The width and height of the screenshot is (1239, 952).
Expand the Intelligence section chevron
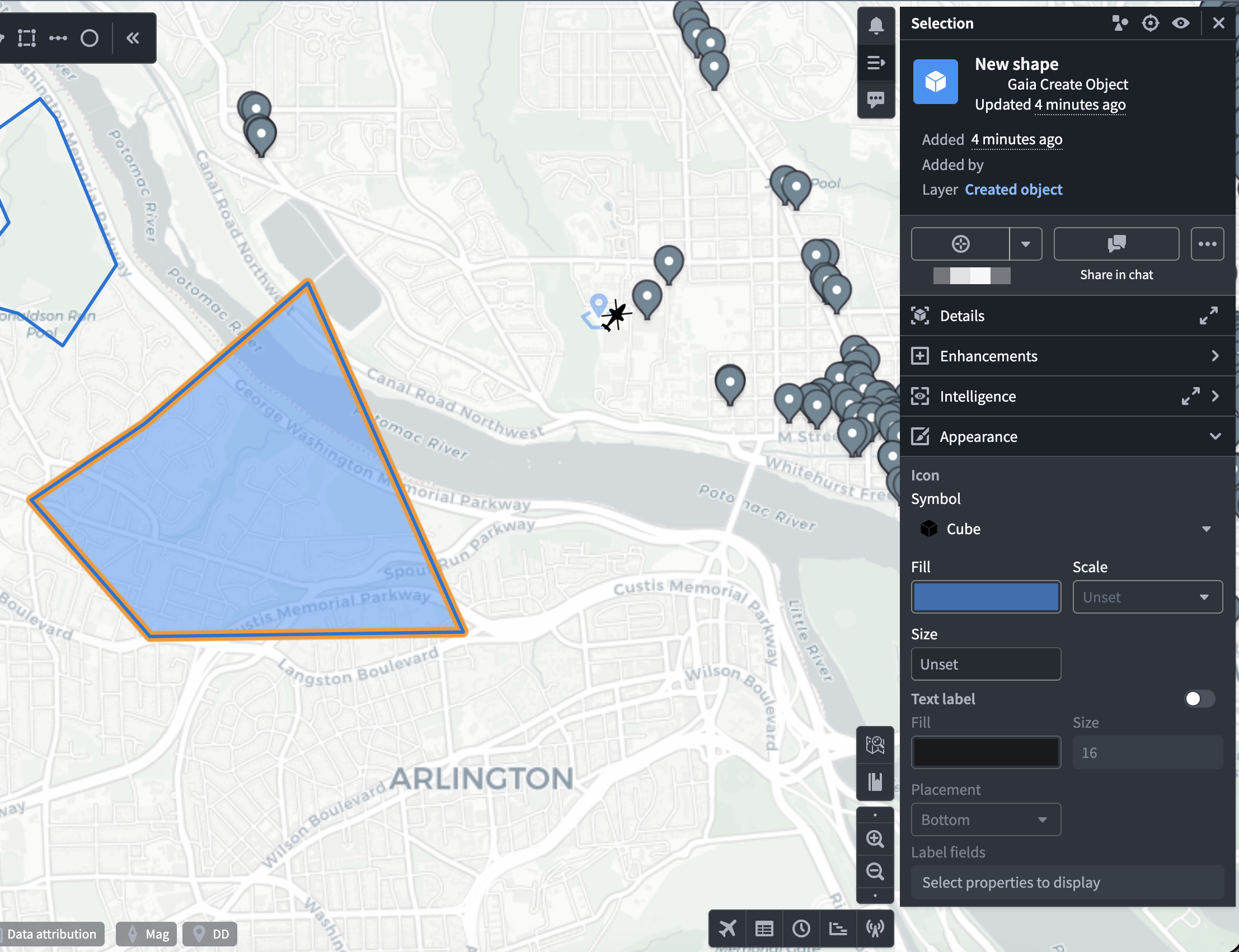(x=1215, y=396)
